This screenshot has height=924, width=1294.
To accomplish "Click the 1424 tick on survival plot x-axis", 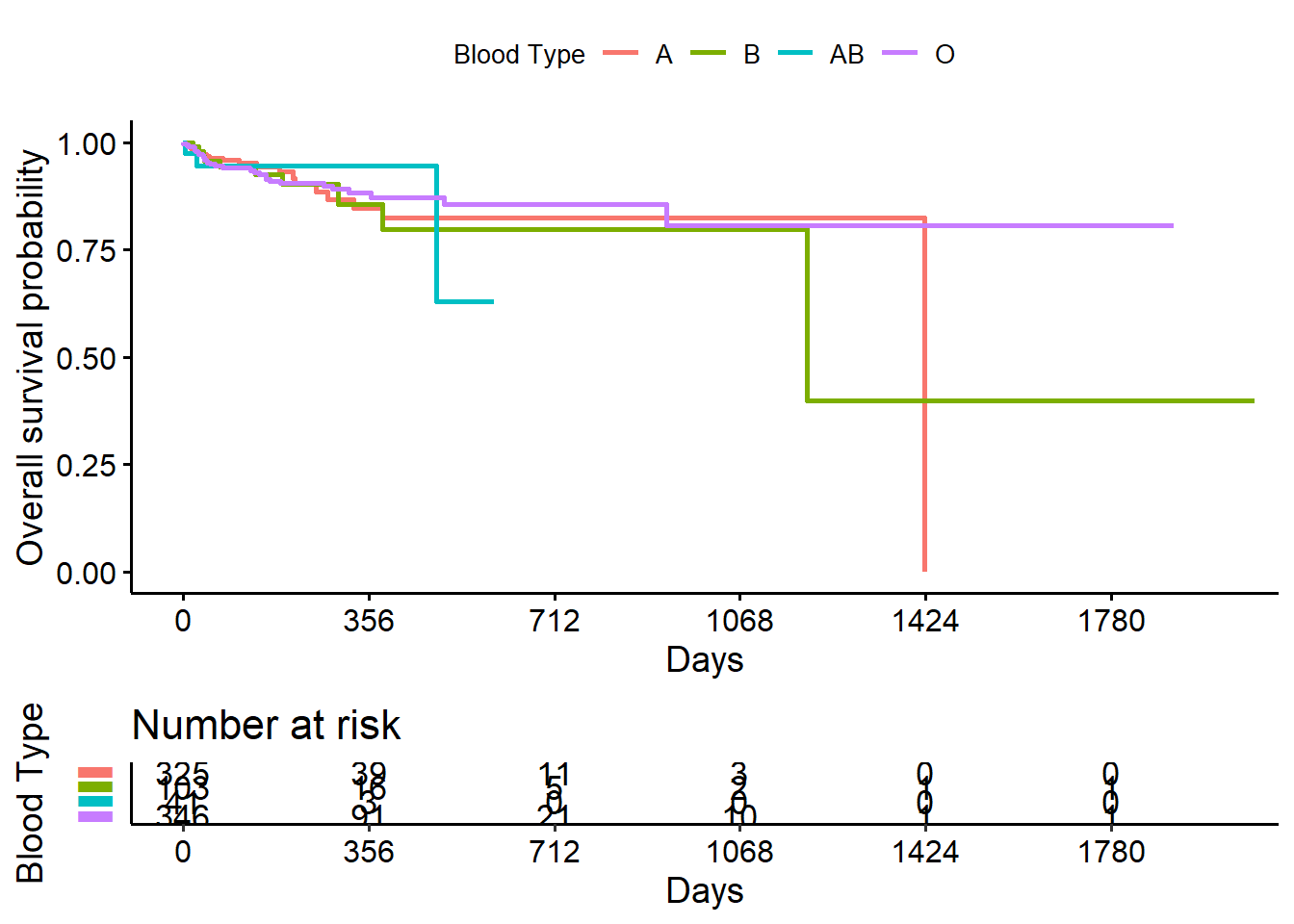I will pyautogui.click(x=925, y=621).
